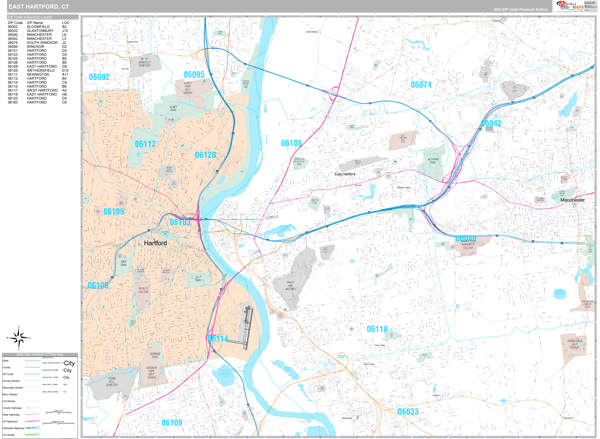Viewport: 600px width, 439px height.
Task: Click the 06109 ZIP code label
Action: 172,422
